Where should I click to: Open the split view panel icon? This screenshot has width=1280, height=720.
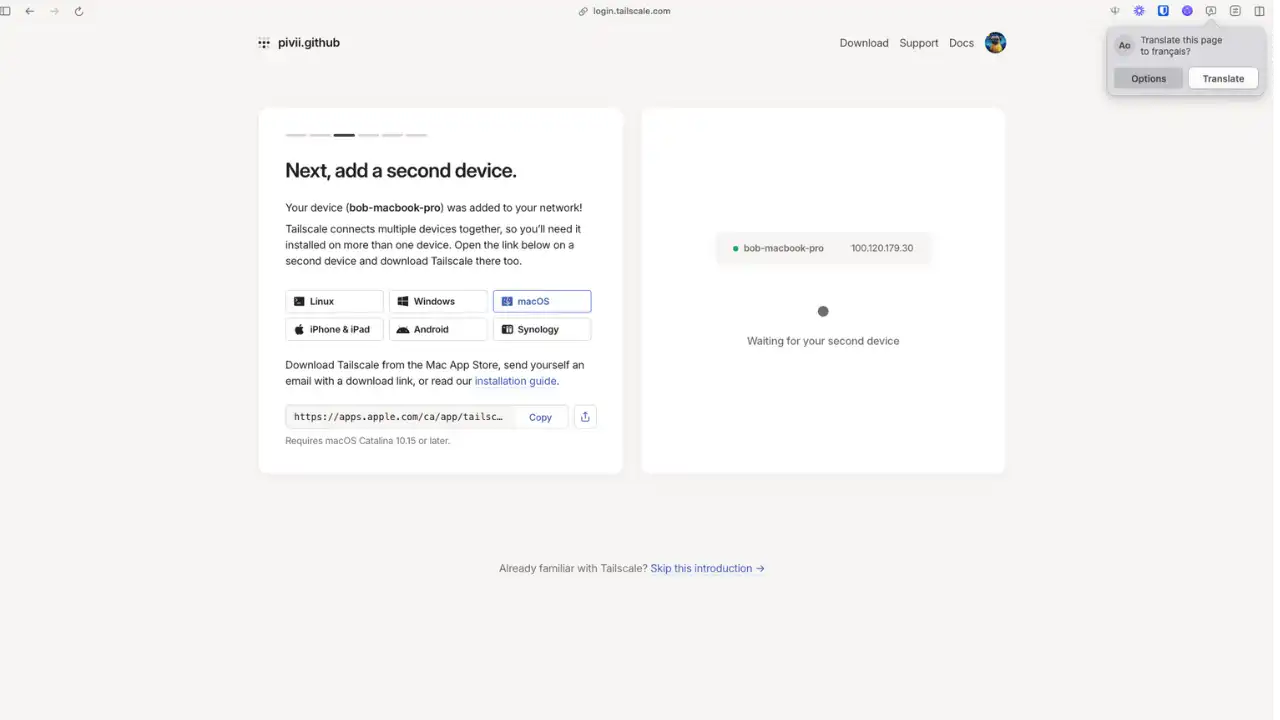point(1259,11)
